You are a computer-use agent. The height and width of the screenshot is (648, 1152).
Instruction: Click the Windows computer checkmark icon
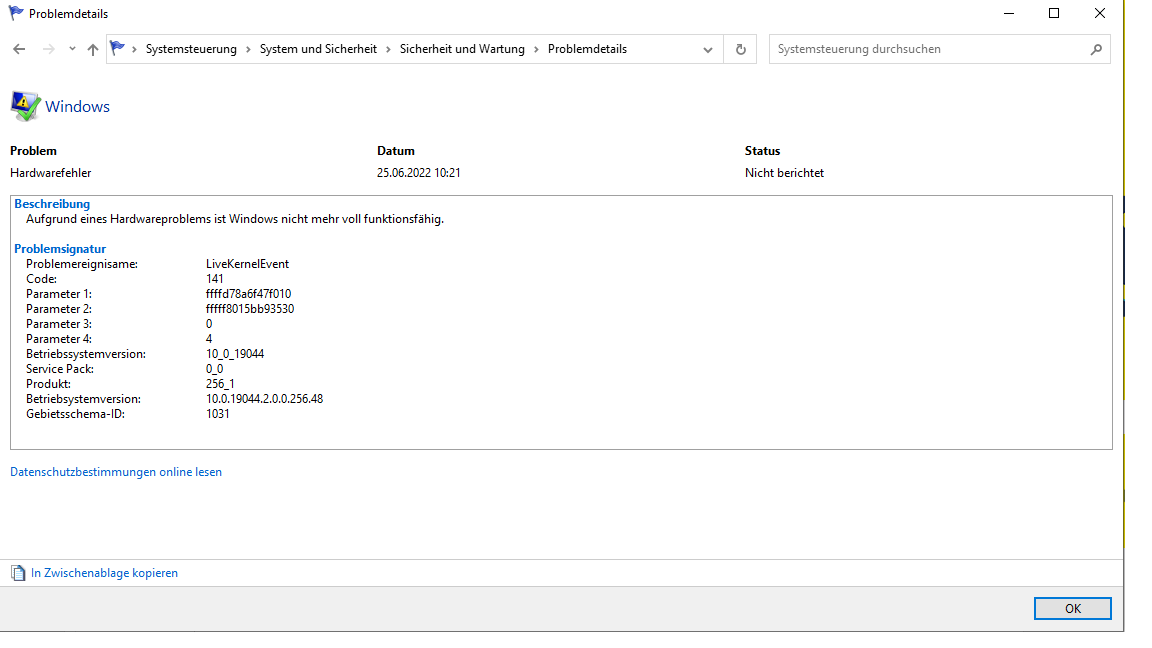click(25, 106)
